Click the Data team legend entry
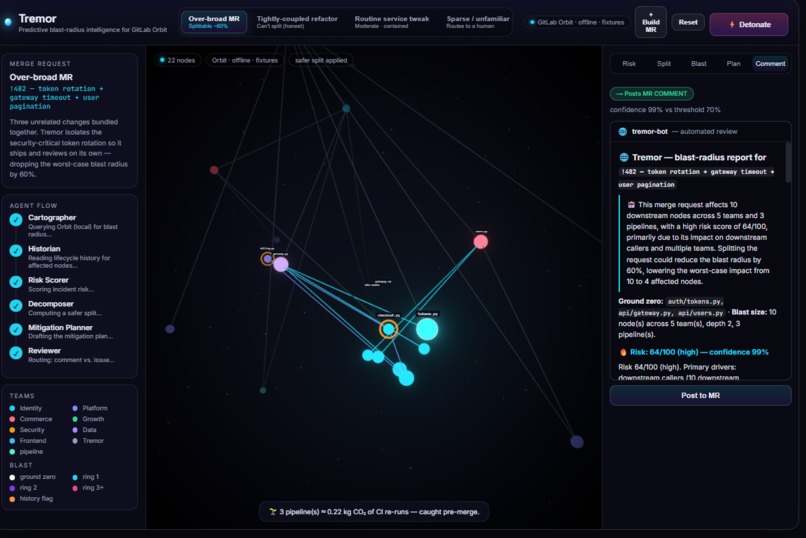Viewport: 806px width, 538px height. tap(84, 430)
